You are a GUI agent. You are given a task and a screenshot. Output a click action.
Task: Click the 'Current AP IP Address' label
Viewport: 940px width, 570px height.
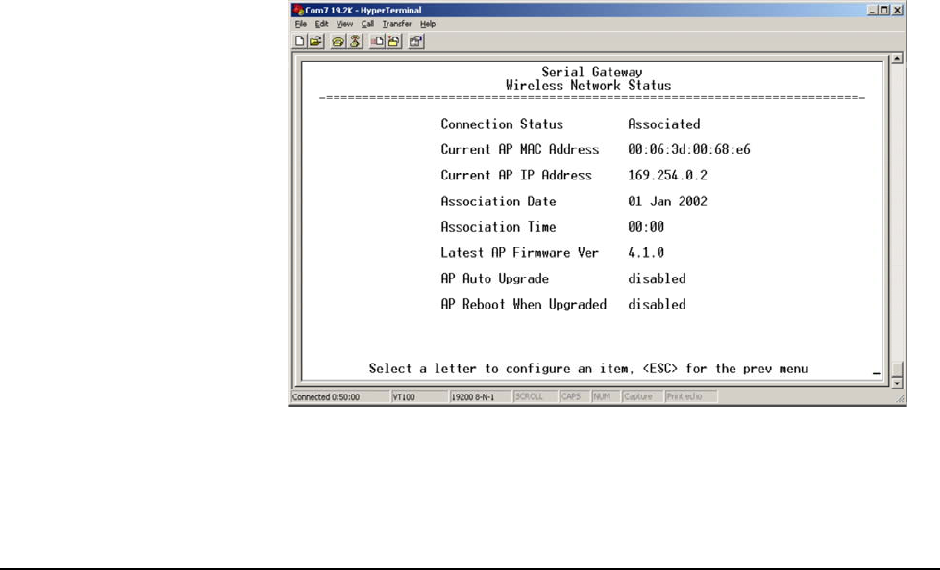point(516,175)
